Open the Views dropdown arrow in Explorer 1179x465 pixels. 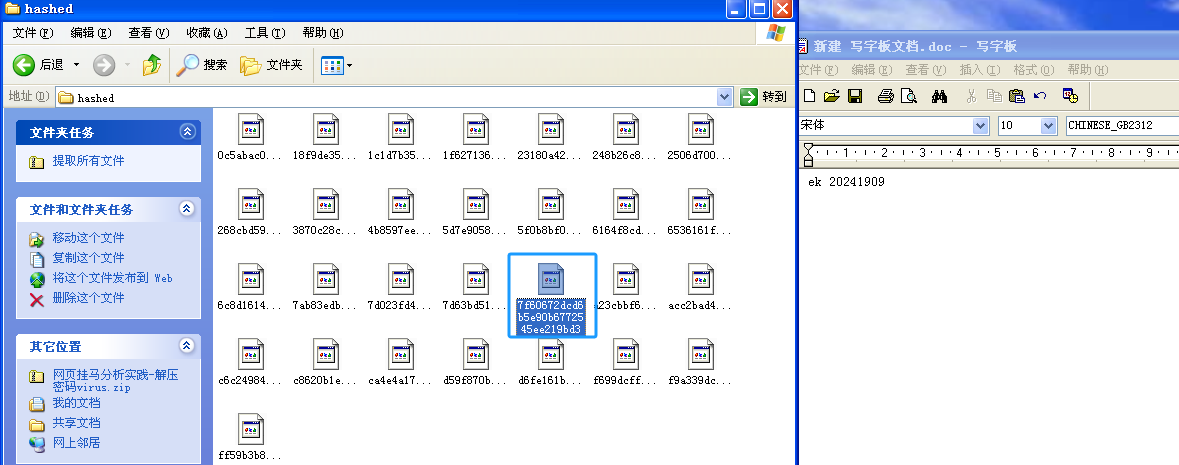pos(349,65)
